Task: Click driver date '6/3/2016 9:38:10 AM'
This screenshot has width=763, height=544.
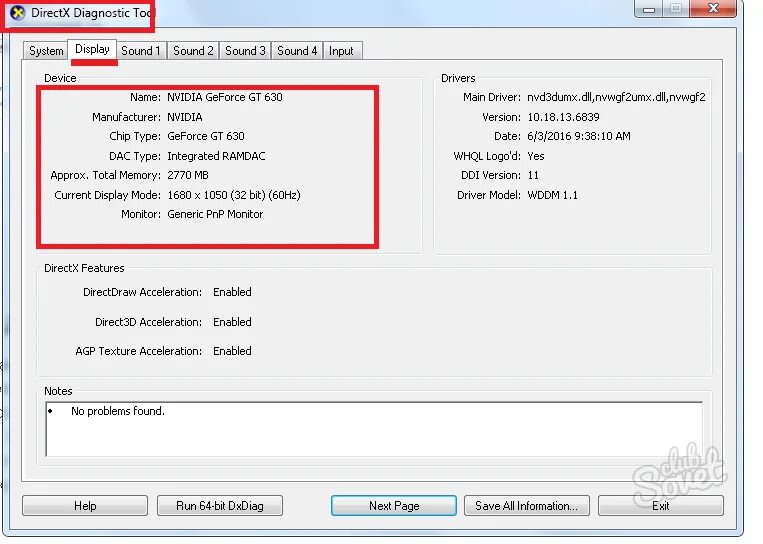Action: tap(579, 136)
